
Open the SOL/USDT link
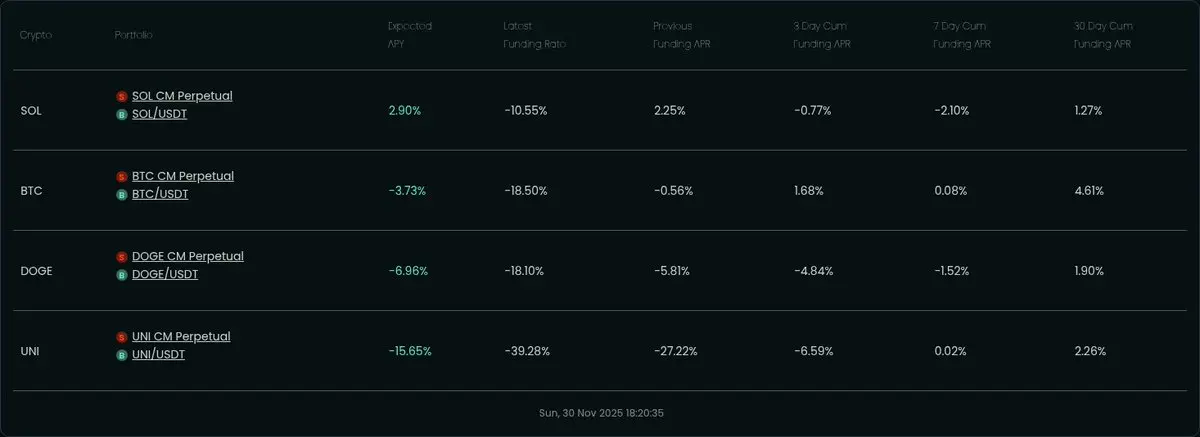(x=159, y=114)
